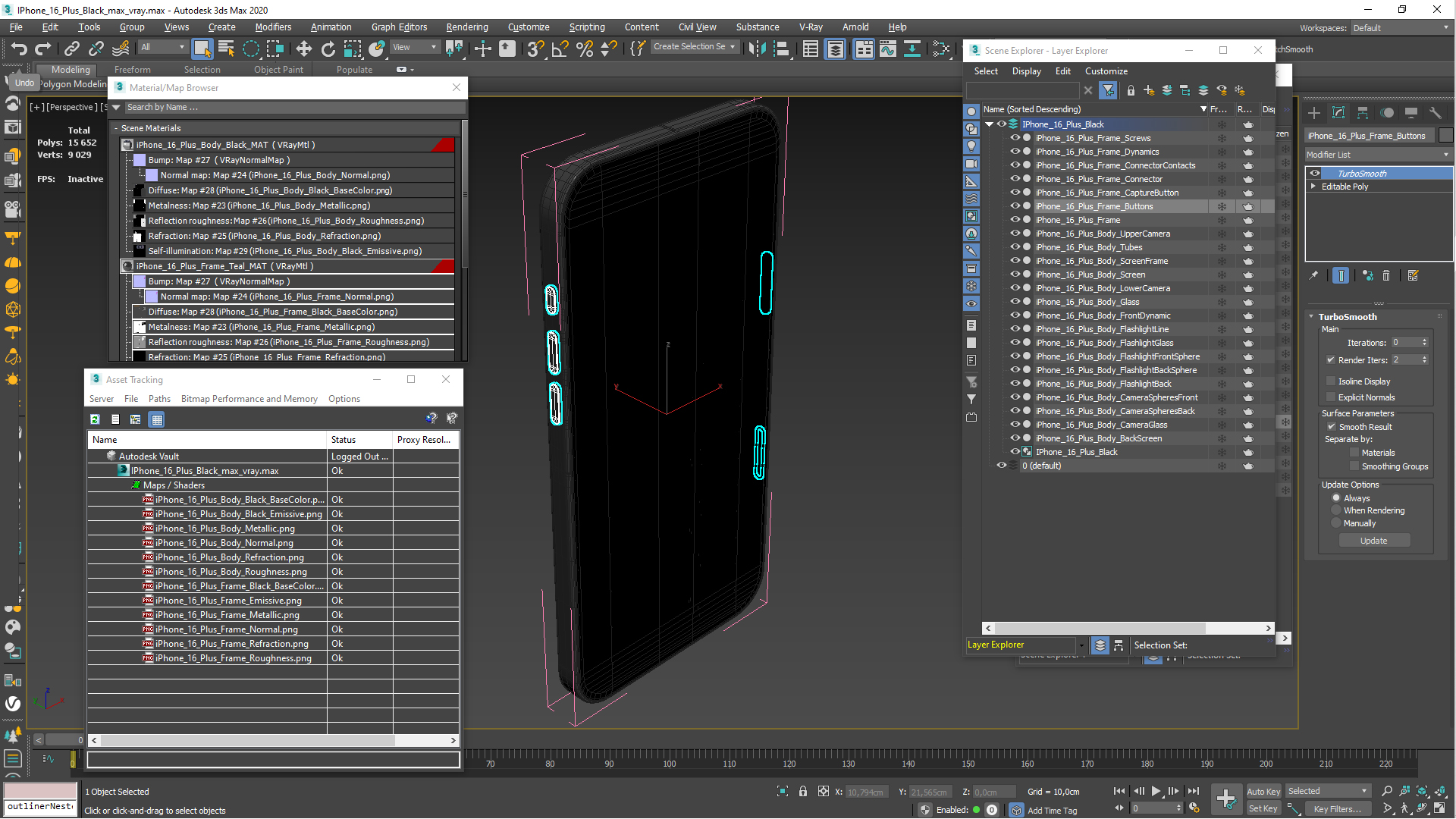Check the Explicit Normals option
Viewport: 1456px width, 819px height.
point(1330,397)
